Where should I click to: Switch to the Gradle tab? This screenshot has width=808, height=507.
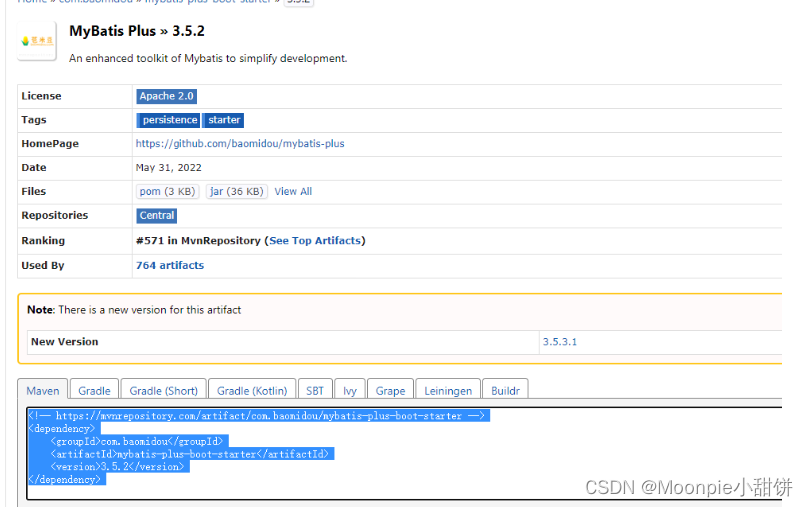(x=94, y=391)
